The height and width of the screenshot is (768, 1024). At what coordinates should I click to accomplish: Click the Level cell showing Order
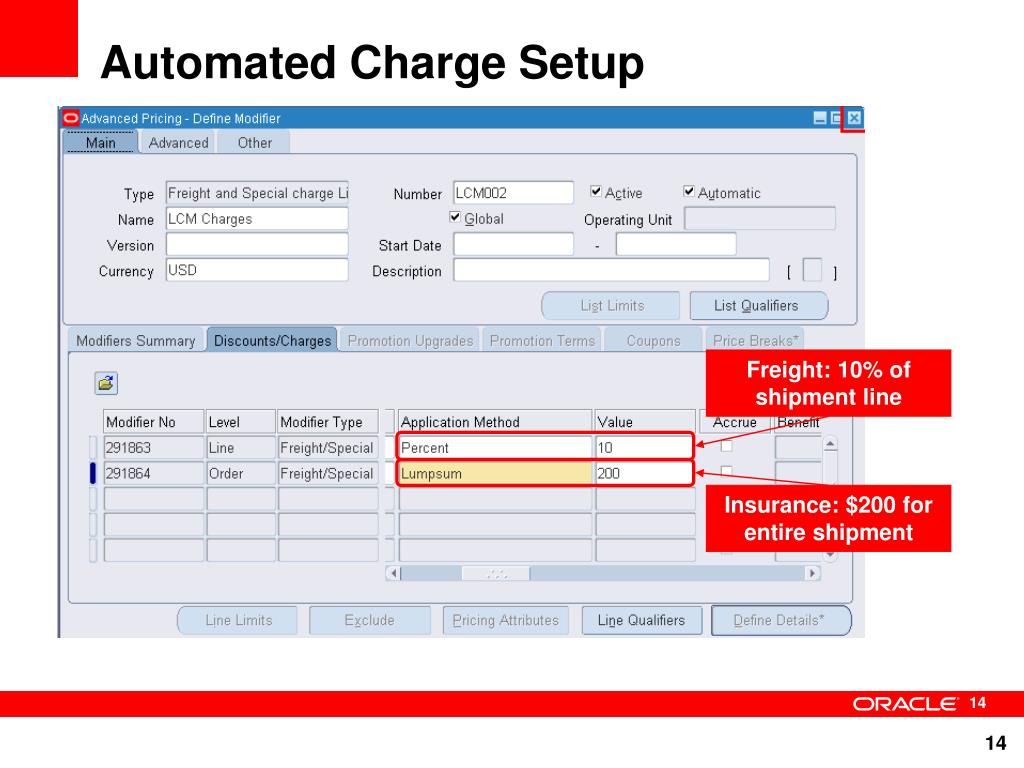coord(240,473)
